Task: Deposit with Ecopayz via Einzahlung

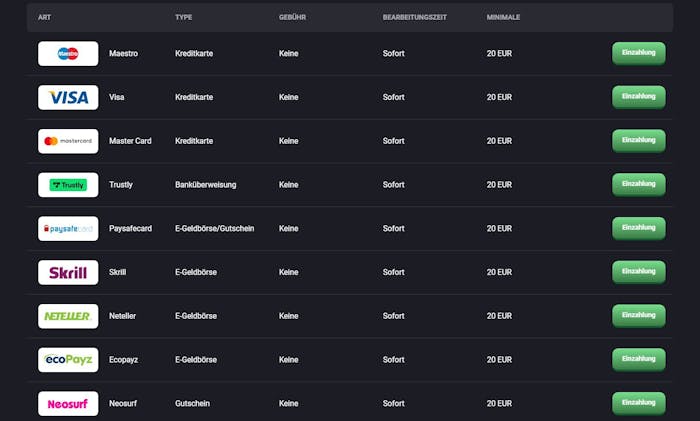Action: click(638, 359)
